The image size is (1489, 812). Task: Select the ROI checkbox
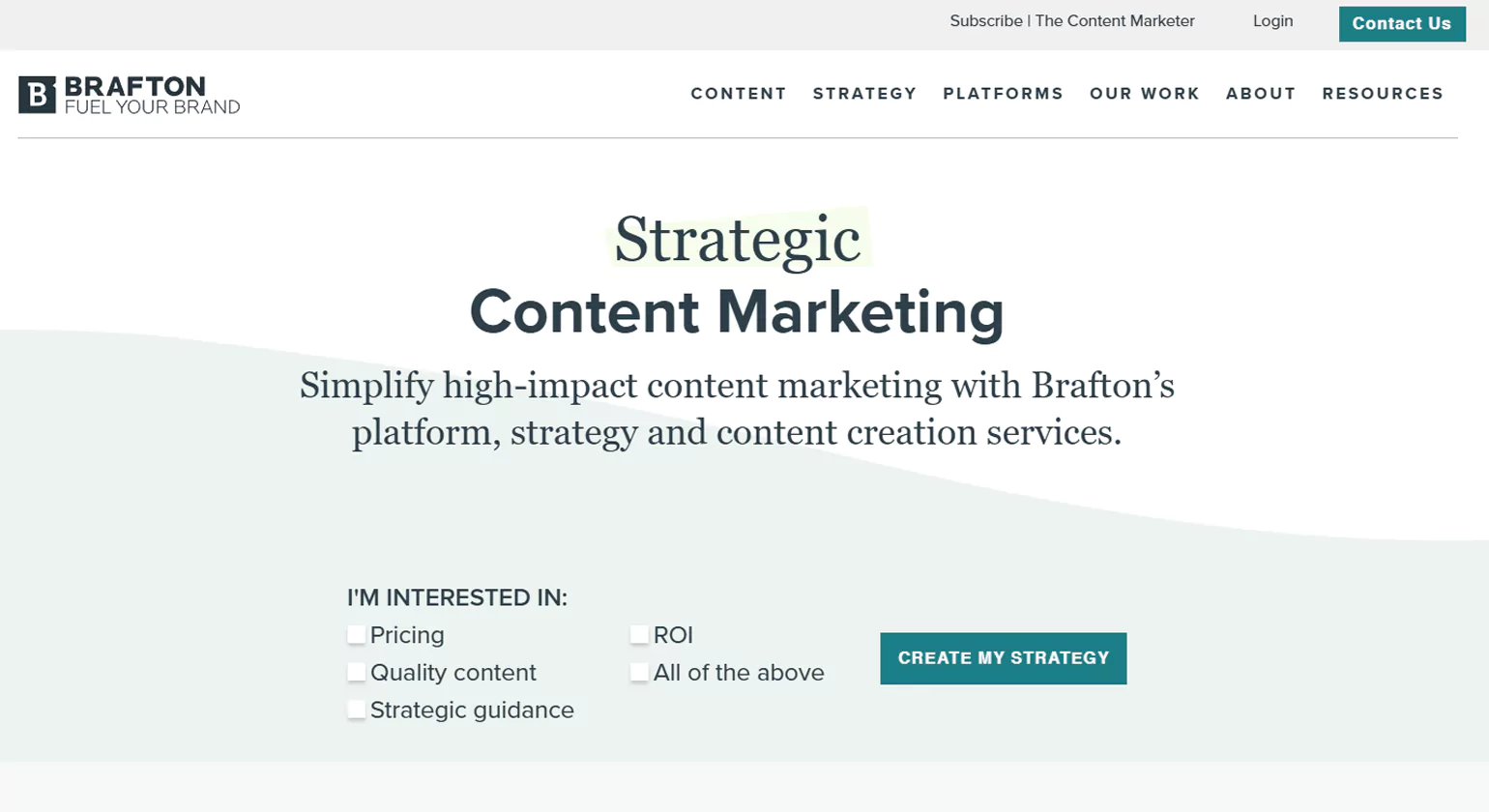tap(639, 635)
